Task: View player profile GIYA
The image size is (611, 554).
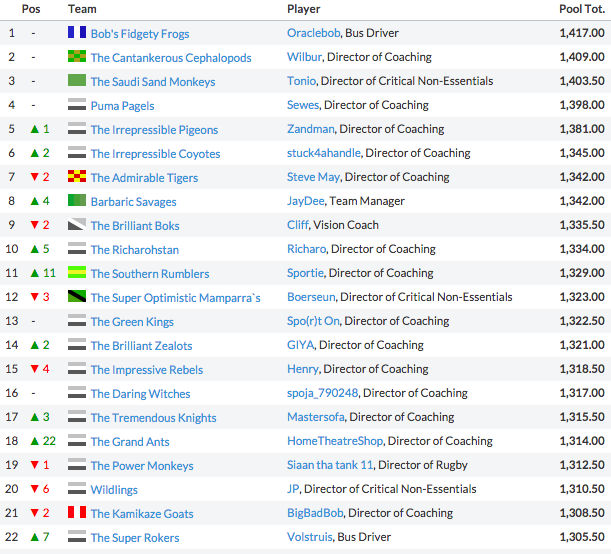Action: [x=301, y=345]
